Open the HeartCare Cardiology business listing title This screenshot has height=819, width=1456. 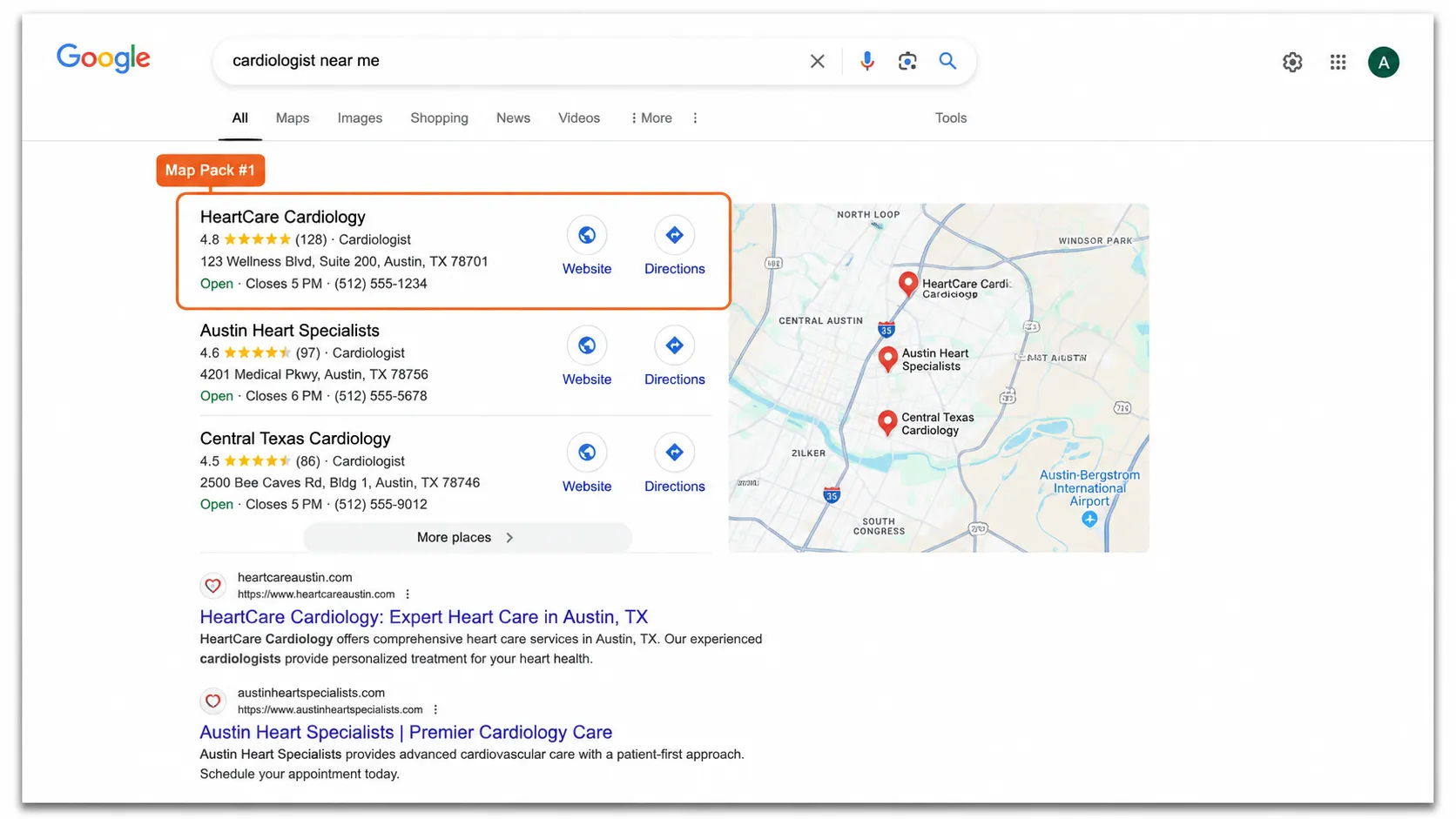[x=282, y=217]
